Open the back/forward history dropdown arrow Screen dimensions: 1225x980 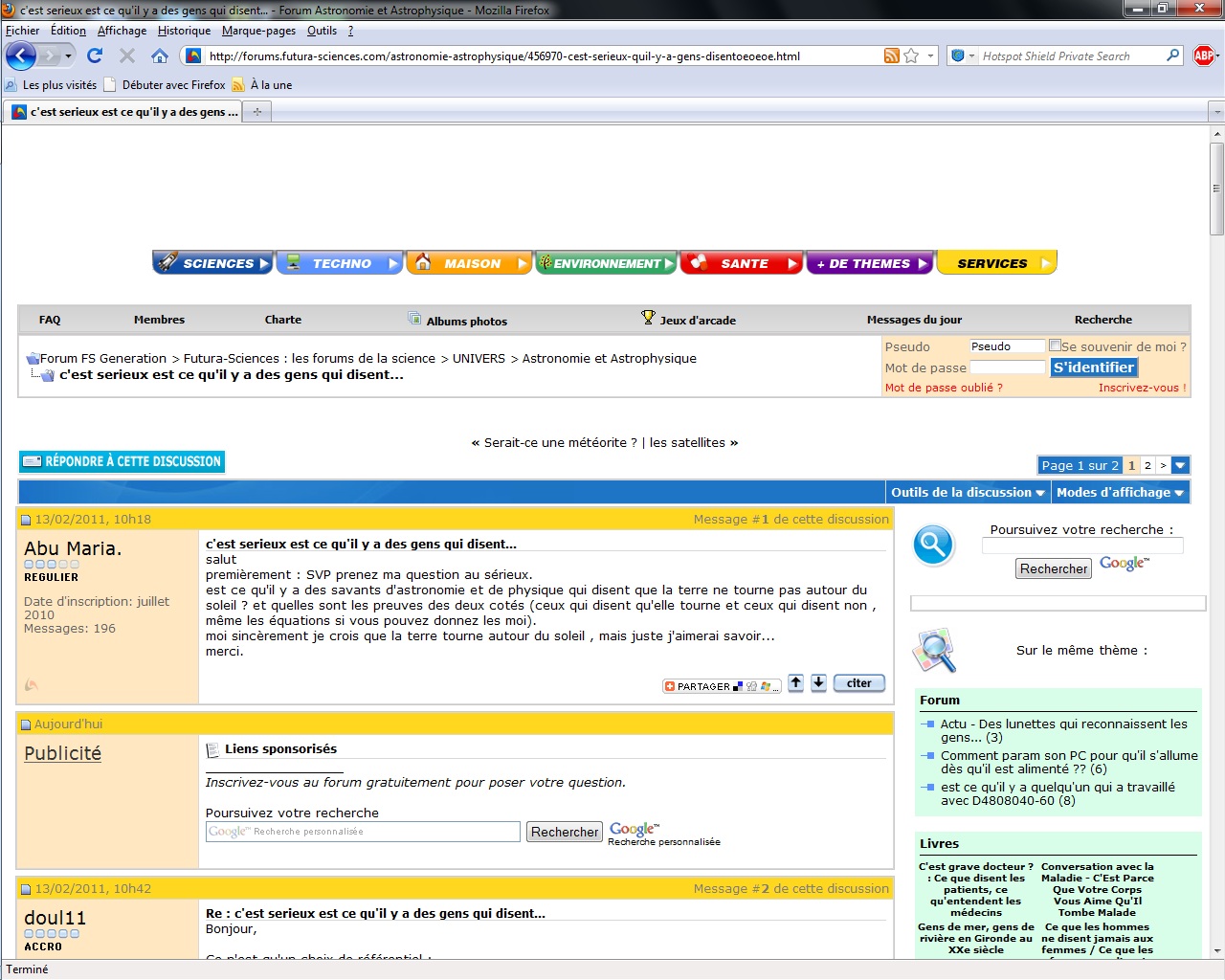coord(68,56)
